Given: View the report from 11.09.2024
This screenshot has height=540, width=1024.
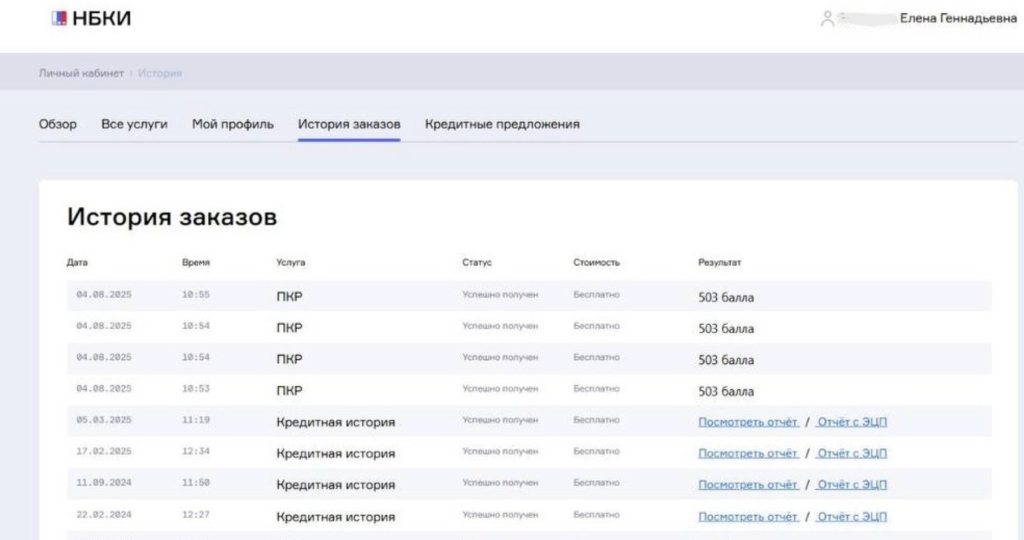Looking at the screenshot, I should [748, 485].
